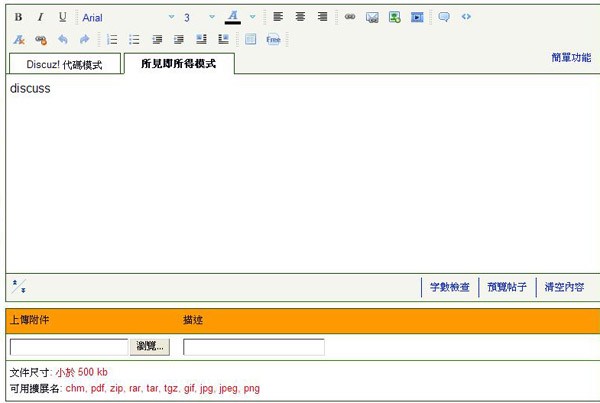Center align the text

coord(300,17)
